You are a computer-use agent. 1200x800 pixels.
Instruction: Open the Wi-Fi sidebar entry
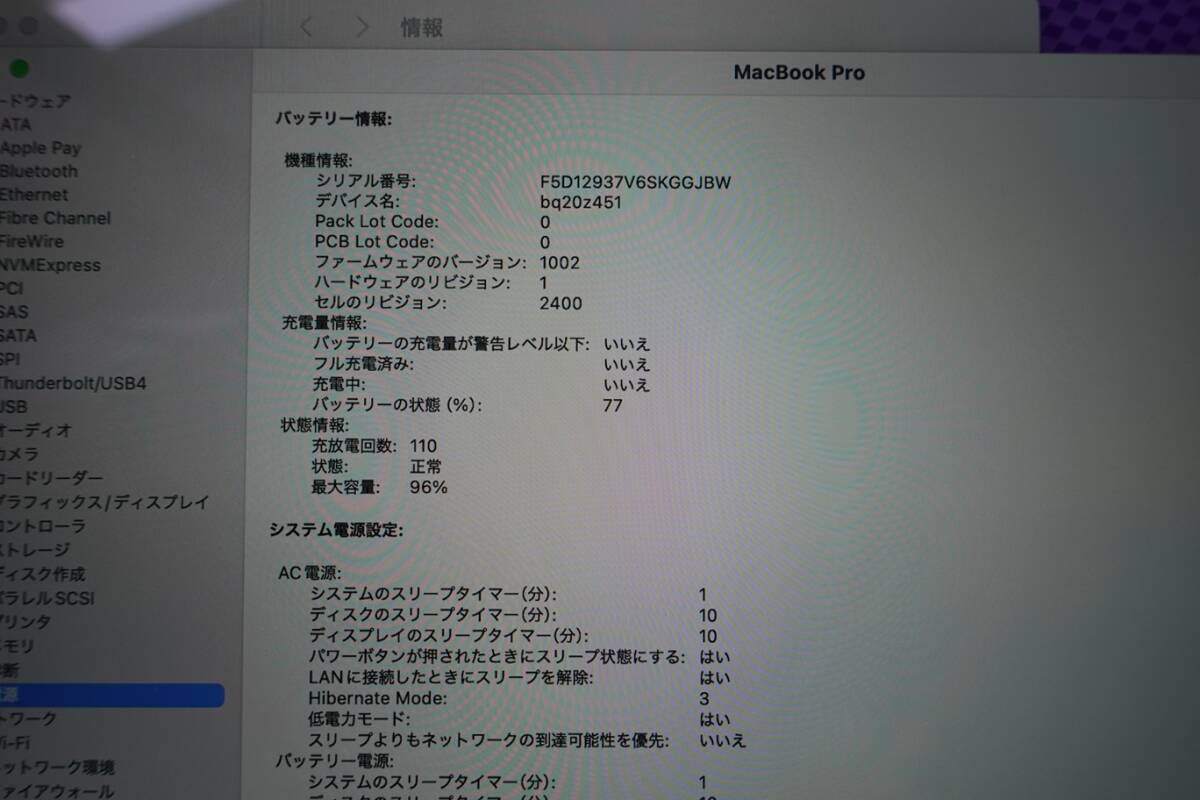pyautogui.click(x=15, y=743)
